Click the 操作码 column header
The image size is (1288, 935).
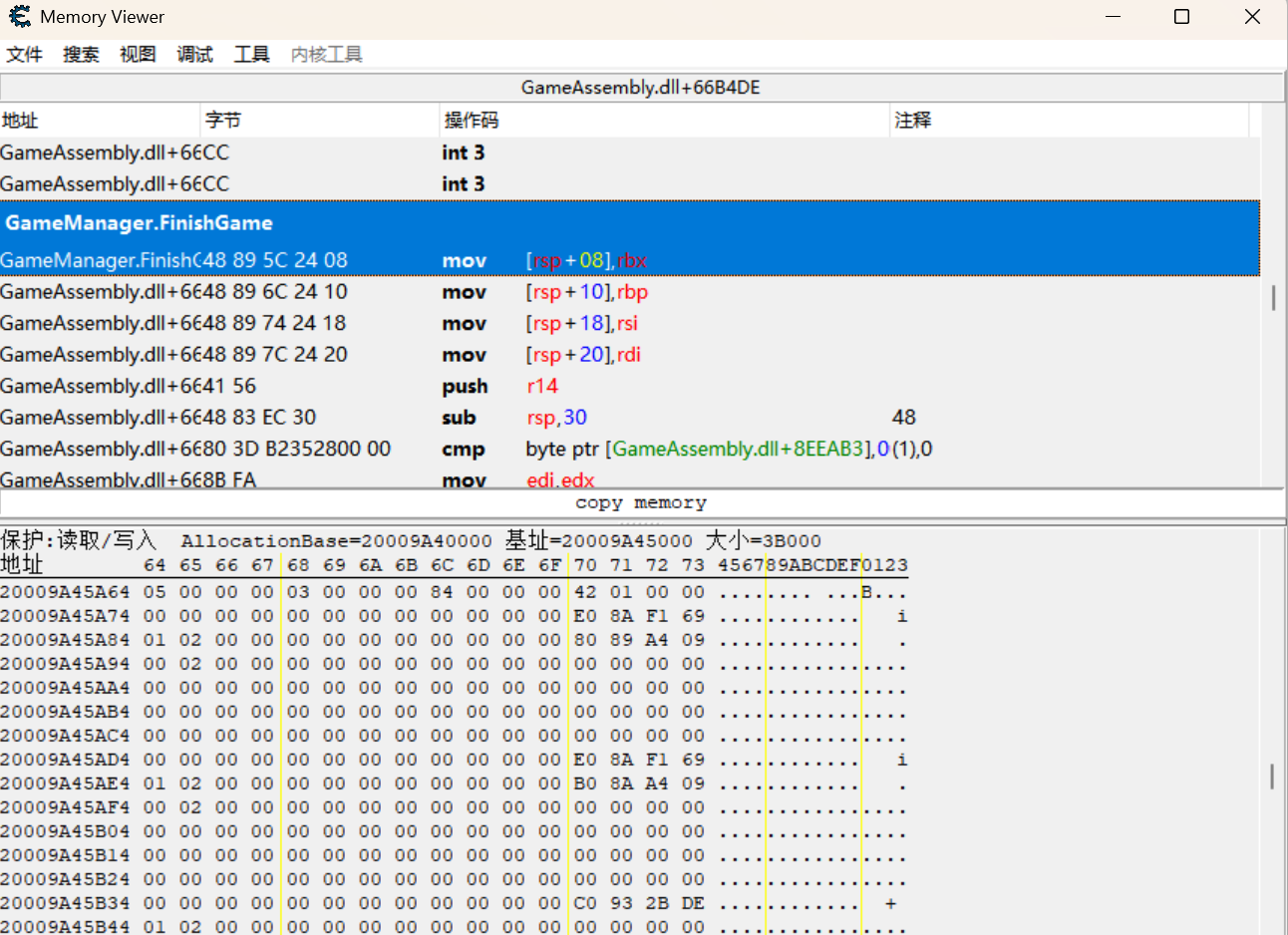(x=665, y=120)
